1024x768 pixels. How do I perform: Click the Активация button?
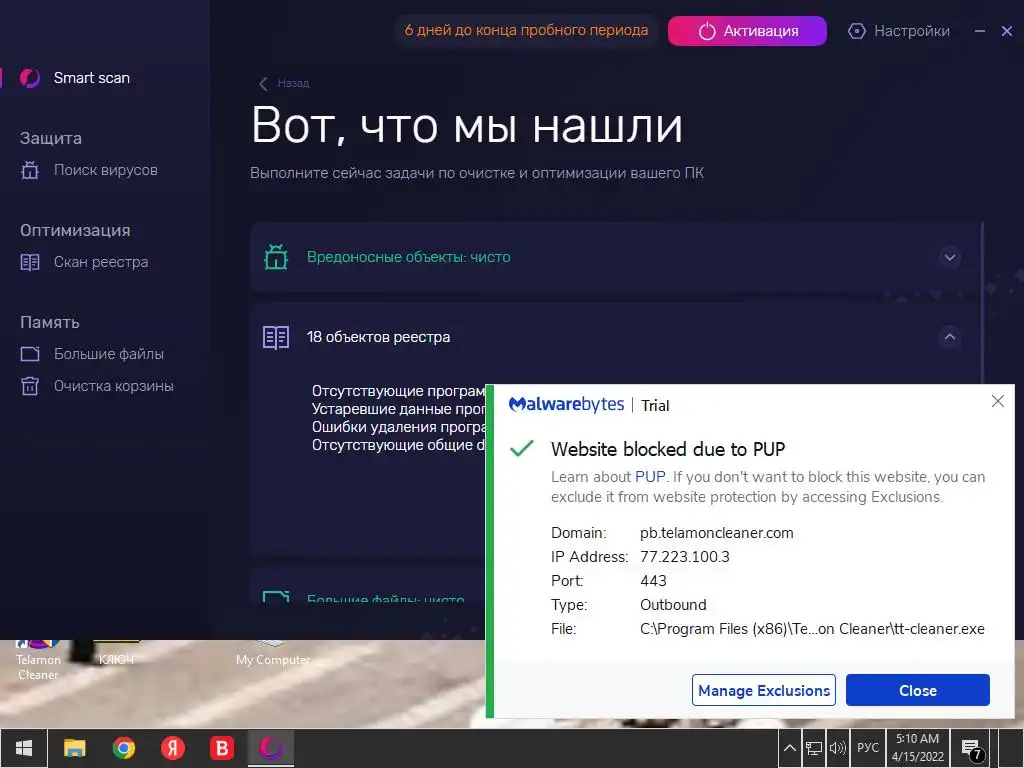[x=747, y=31]
